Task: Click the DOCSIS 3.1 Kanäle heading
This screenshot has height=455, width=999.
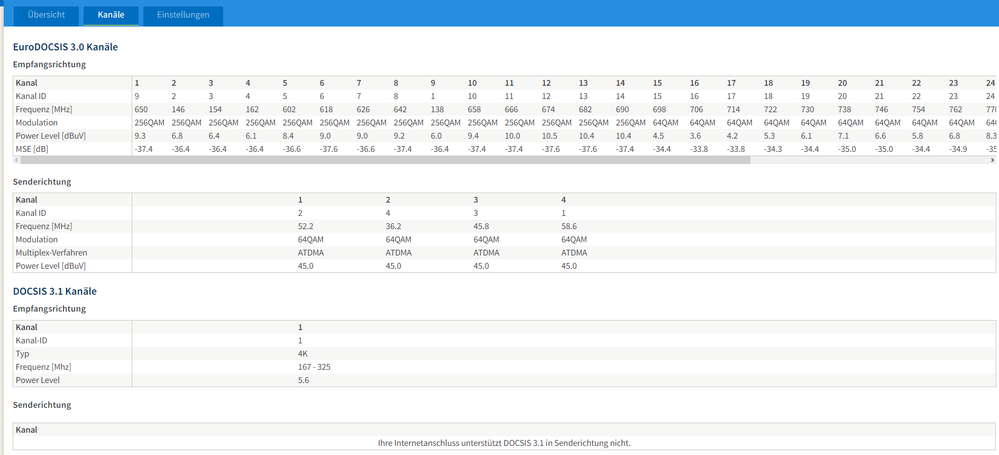Action: 55,291
